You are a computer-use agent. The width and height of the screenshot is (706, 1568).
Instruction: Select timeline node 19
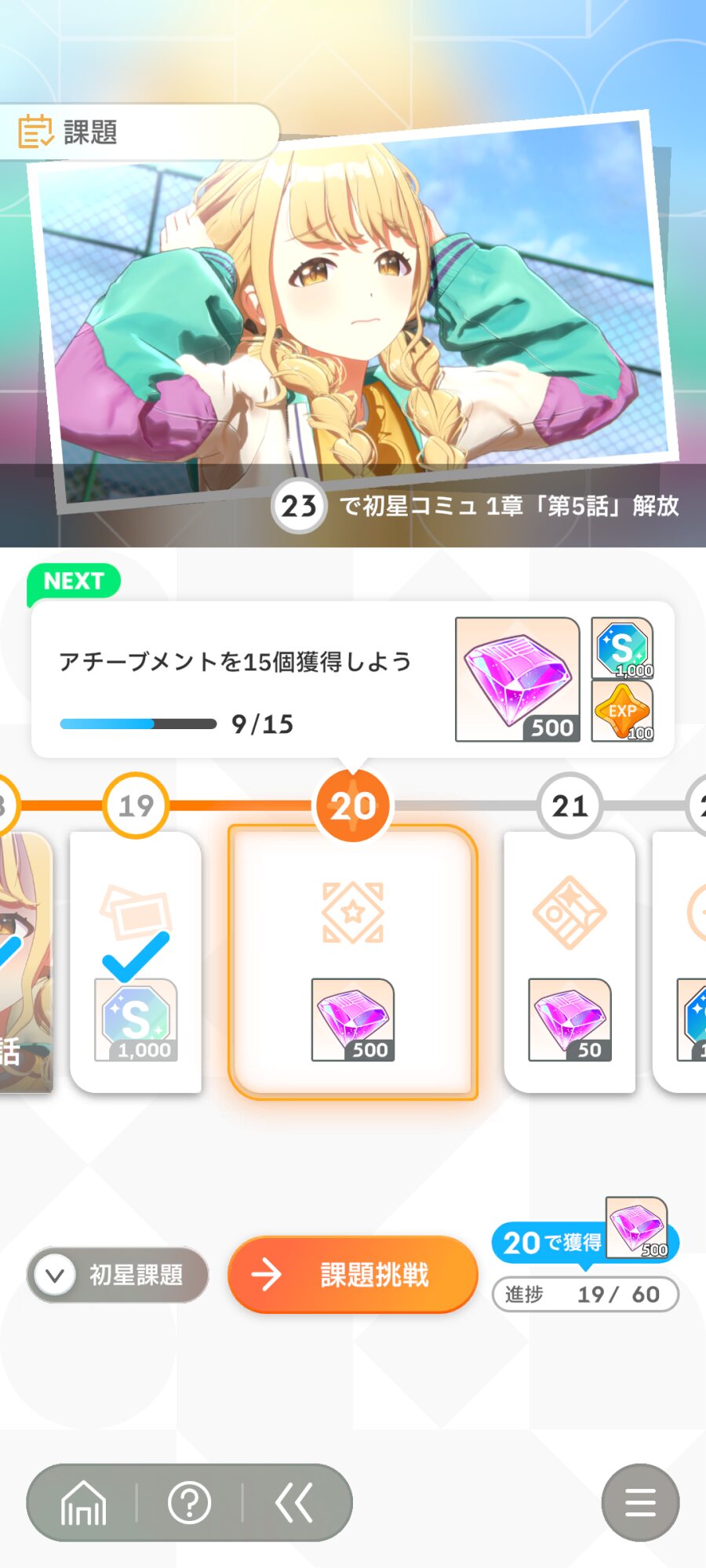pyautogui.click(x=136, y=806)
